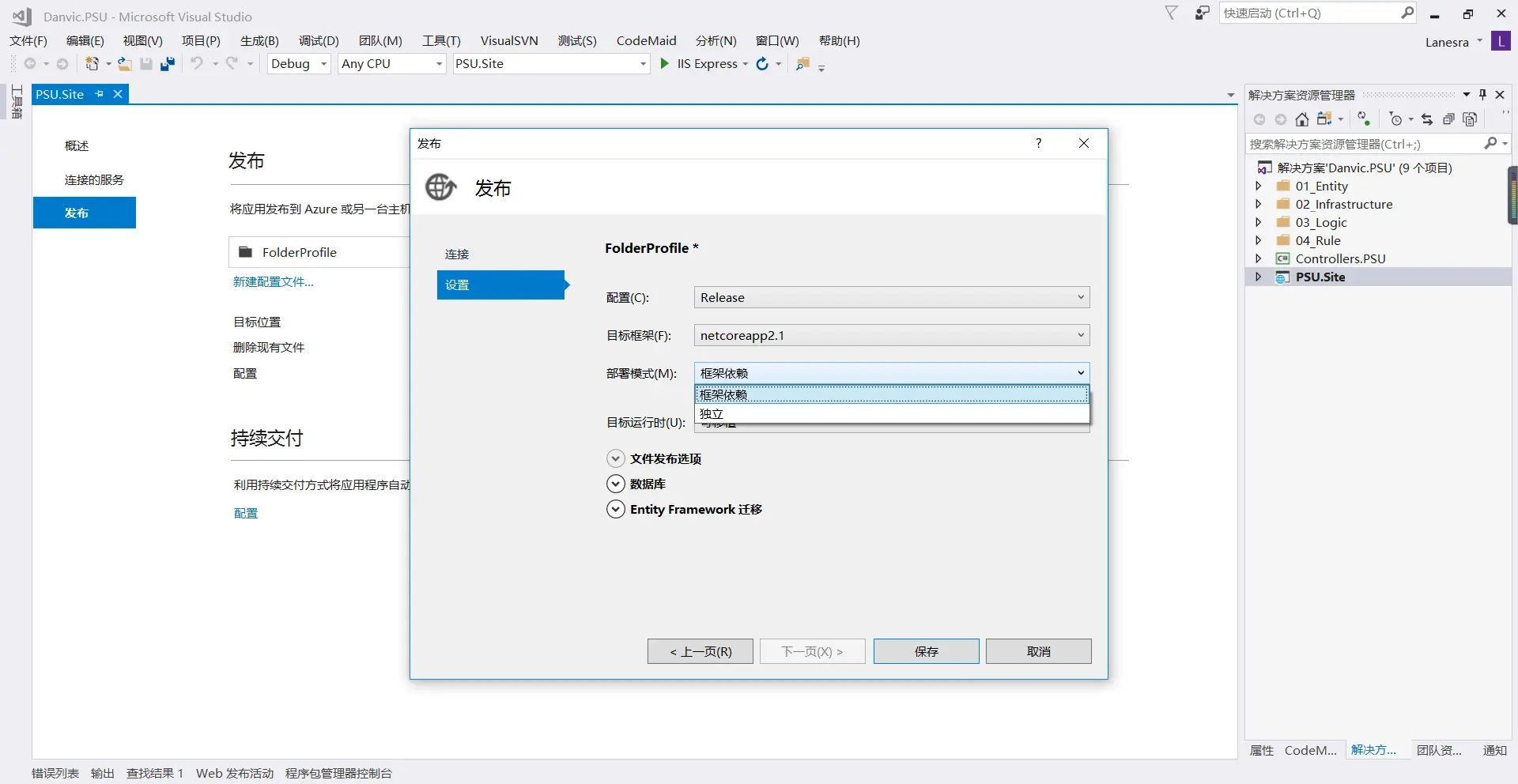Expand the file publish options section
The width and height of the screenshot is (1518, 784).
coord(615,458)
